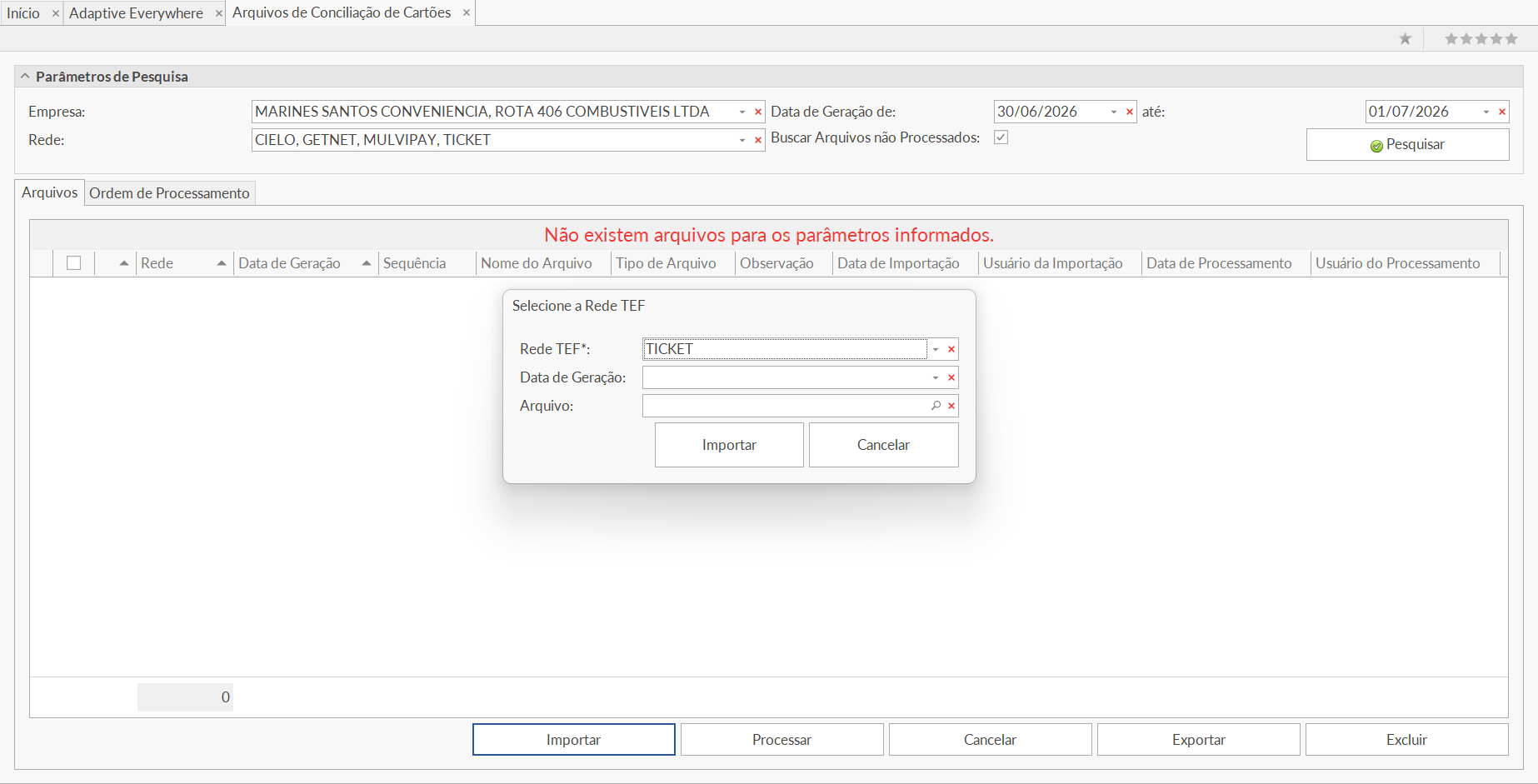The image size is (1538, 784).
Task: Click the favorite star icon
Action: pyautogui.click(x=1406, y=39)
